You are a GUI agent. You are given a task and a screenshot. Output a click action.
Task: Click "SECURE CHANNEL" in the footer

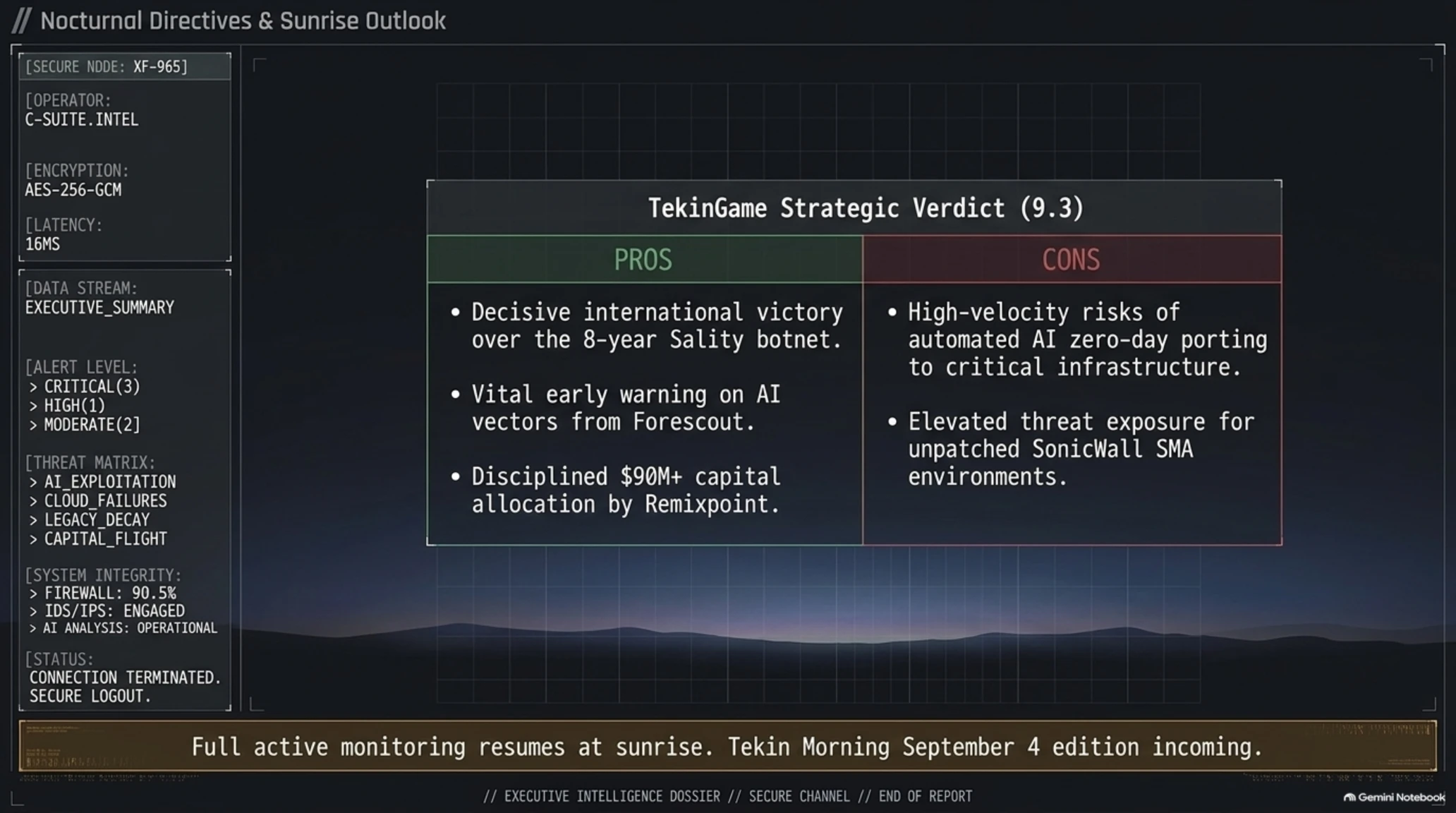pos(799,797)
